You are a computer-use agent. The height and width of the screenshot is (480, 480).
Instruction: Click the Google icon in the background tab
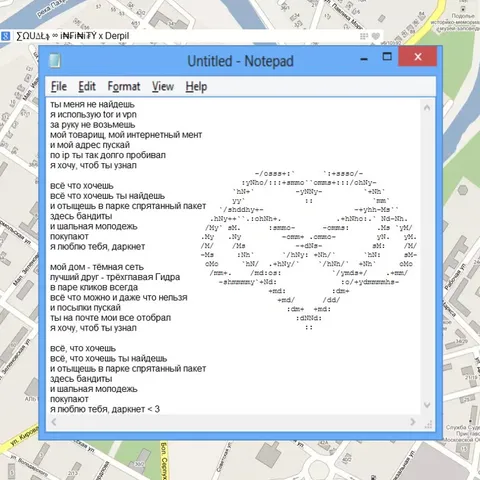pyautogui.click(x=6, y=36)
